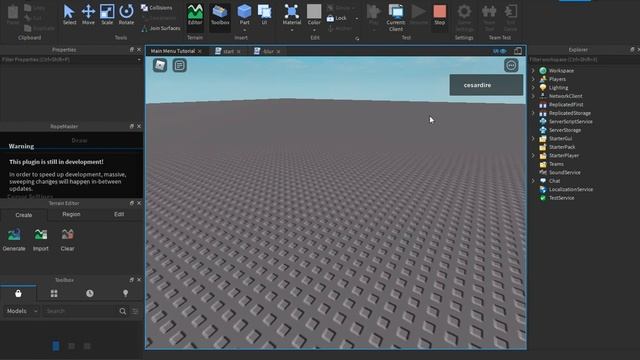Undock the Properties panel
This screenshot has width=640, height=360.
(x=131, y=49)
